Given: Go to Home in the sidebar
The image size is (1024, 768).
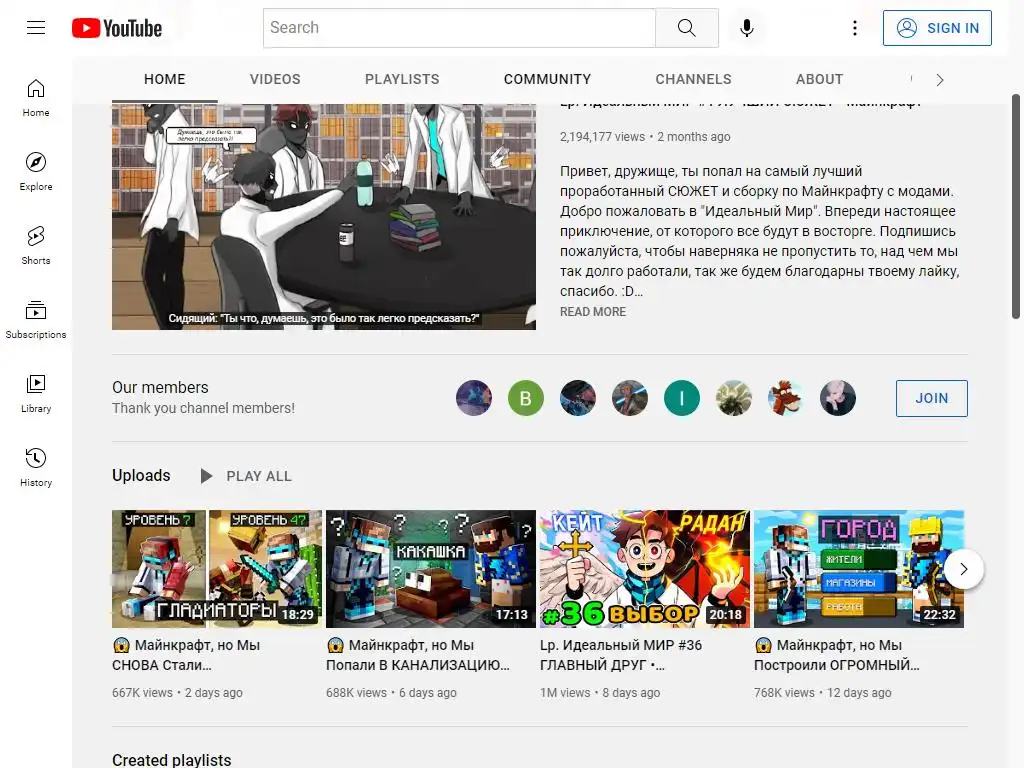Looking at the screenshot, I should tap(36, 98).
